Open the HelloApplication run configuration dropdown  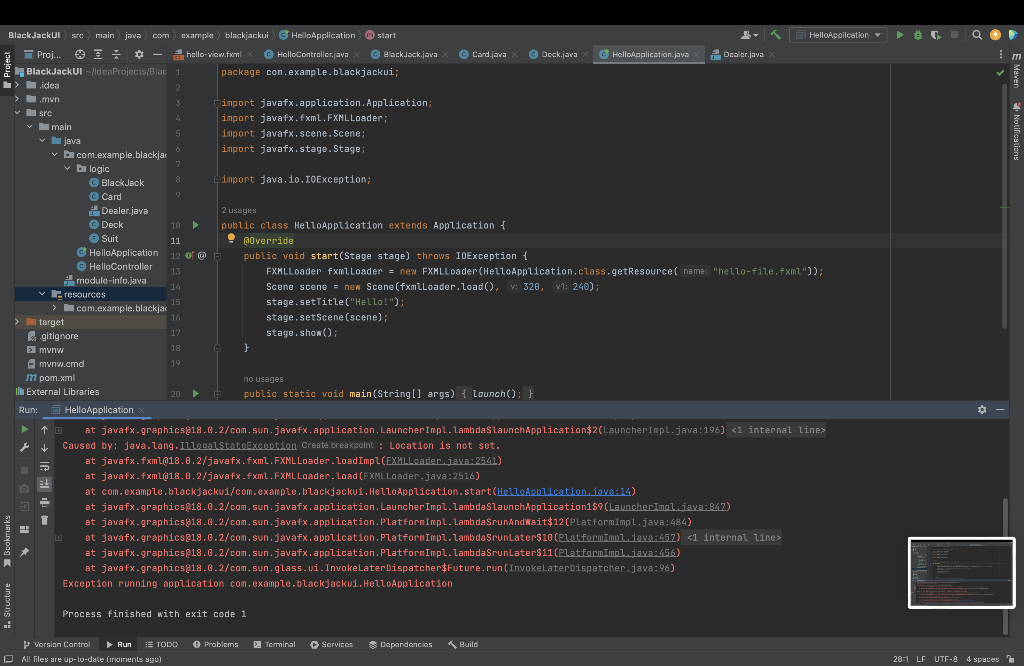coord(840,32)
